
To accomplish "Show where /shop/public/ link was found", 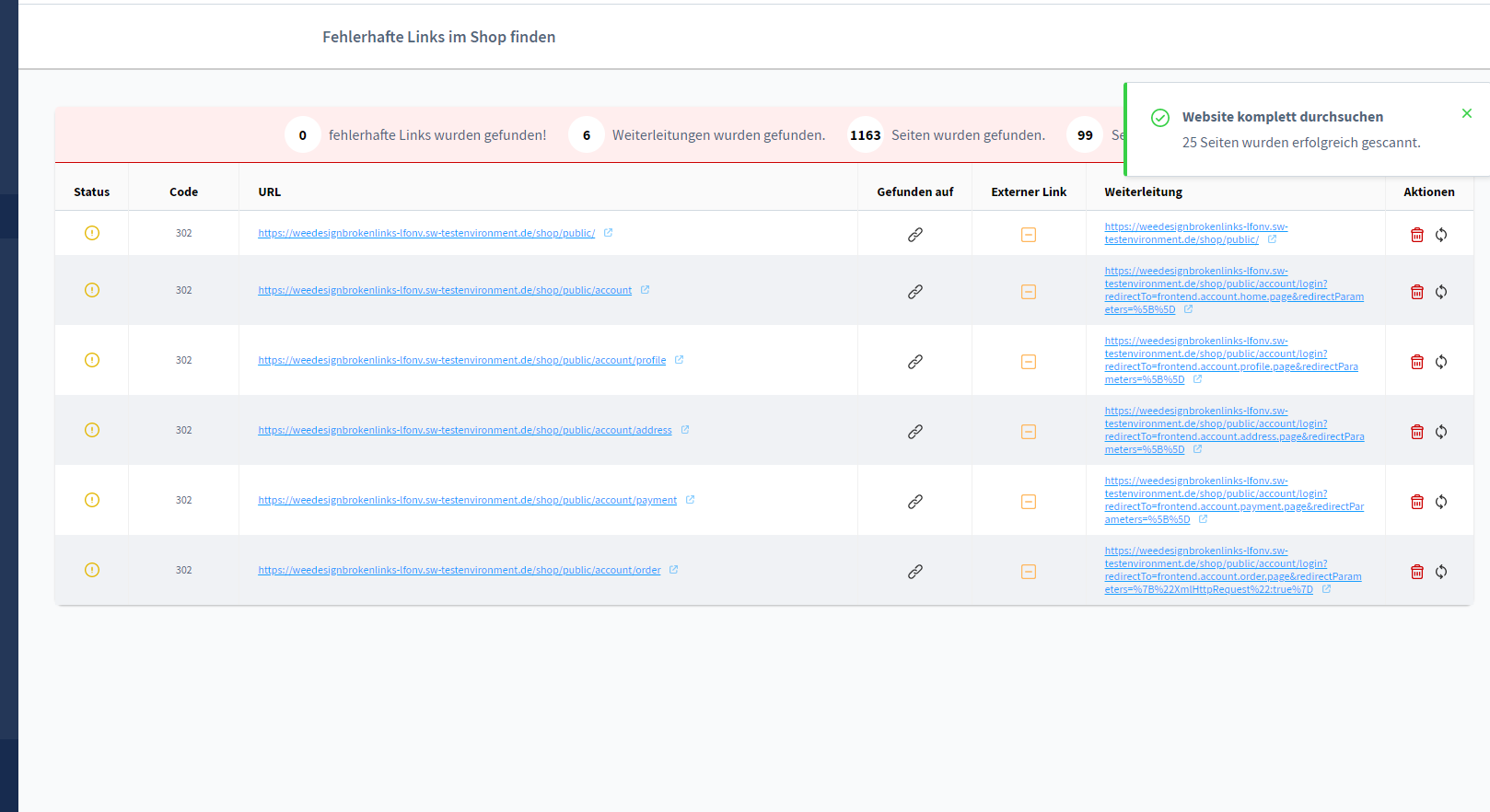I will 915,235.
